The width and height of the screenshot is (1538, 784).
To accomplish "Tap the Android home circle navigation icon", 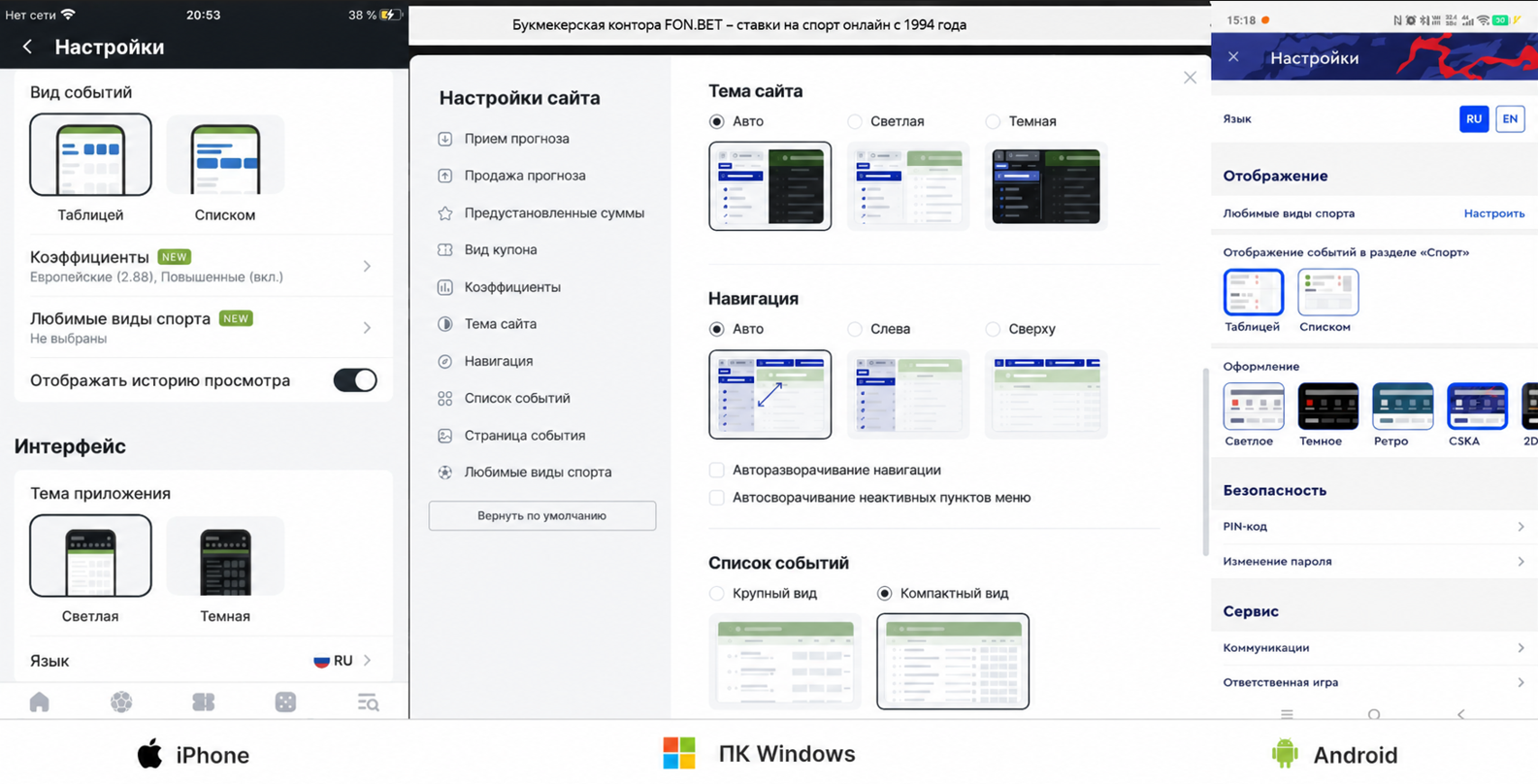I will click(x=1374, y=714).
